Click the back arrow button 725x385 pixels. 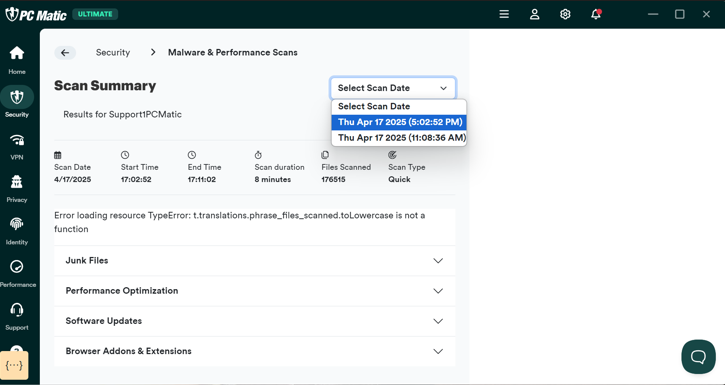pos(65,53)
